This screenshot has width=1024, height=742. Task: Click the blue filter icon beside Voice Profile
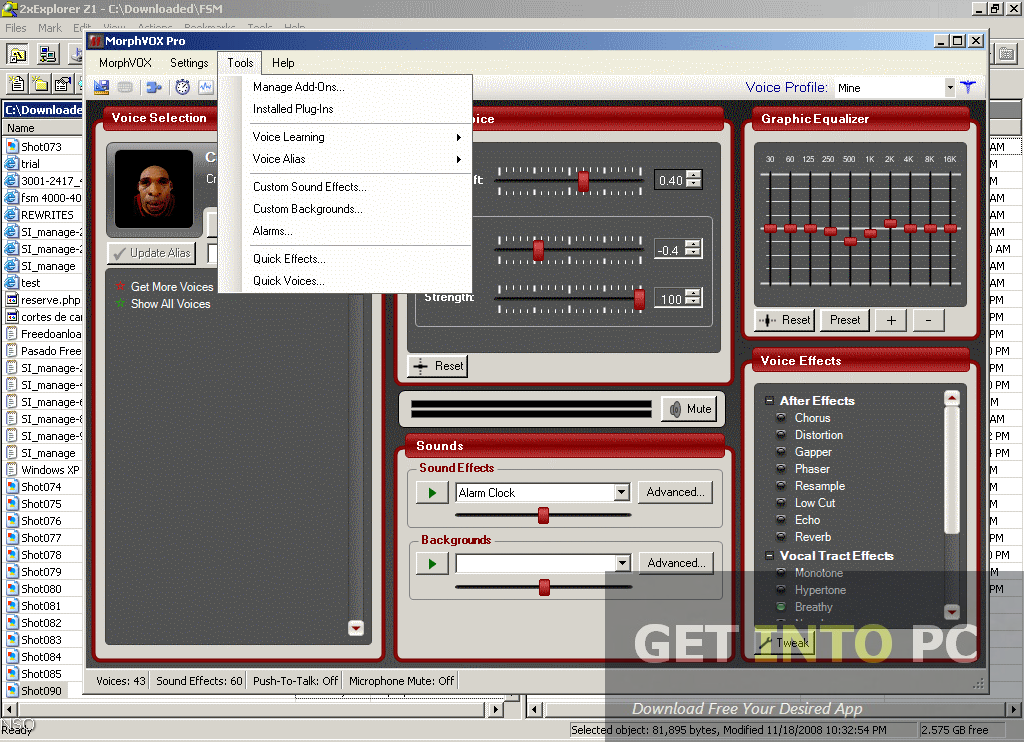[x=968, y=87]
